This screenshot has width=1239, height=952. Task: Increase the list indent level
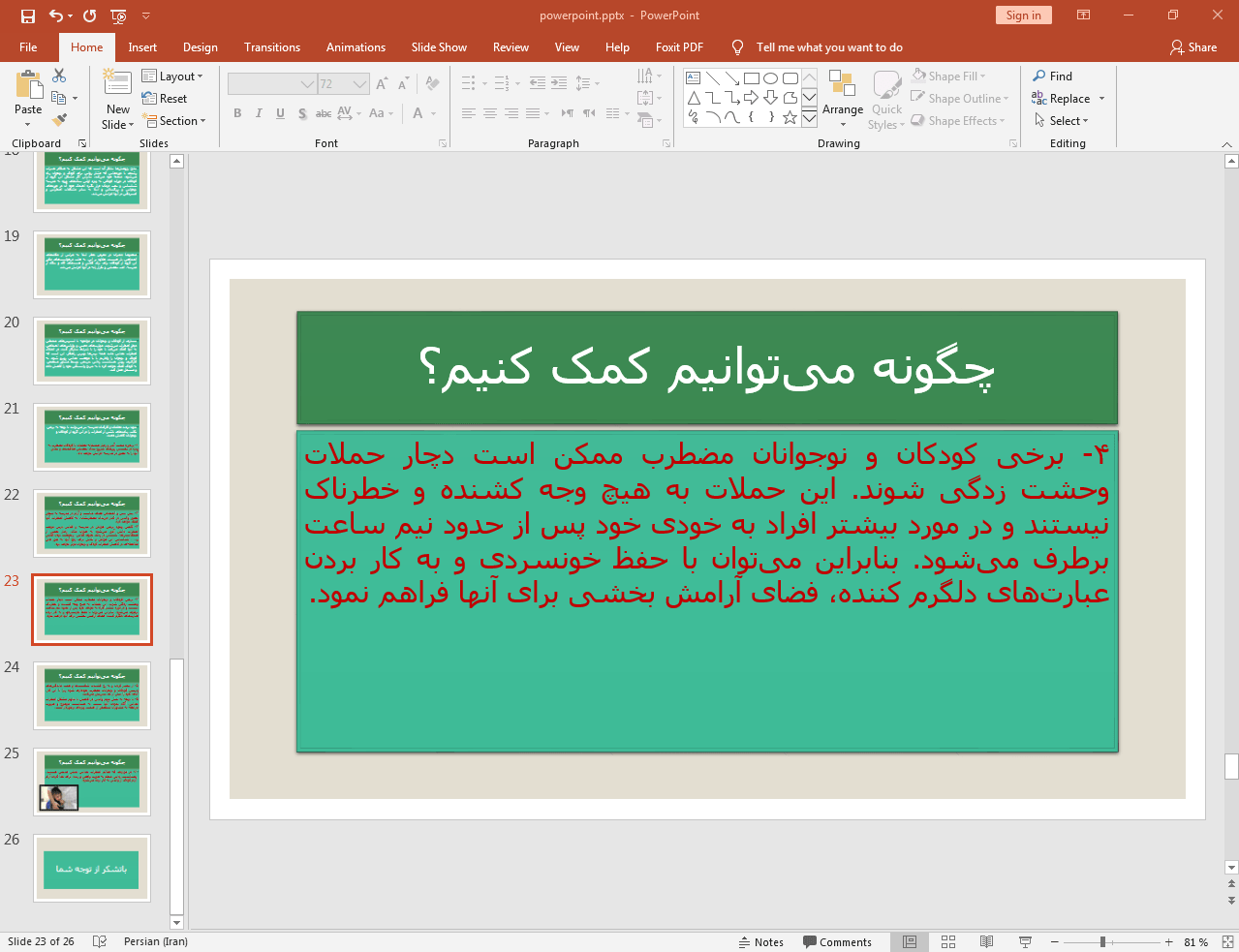click(x=559, y=83)
